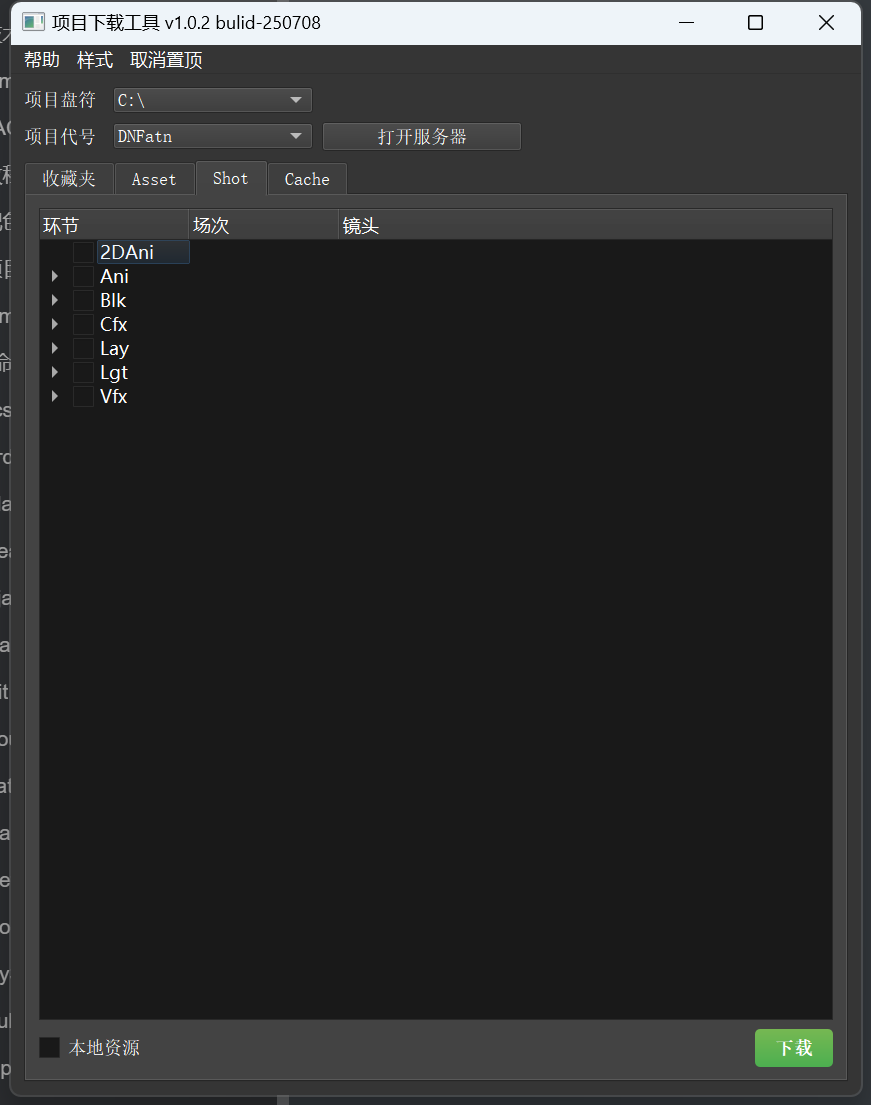The image size is (871, 1105).
Task: Expand the Blk tree node
Action: [54, 300]
